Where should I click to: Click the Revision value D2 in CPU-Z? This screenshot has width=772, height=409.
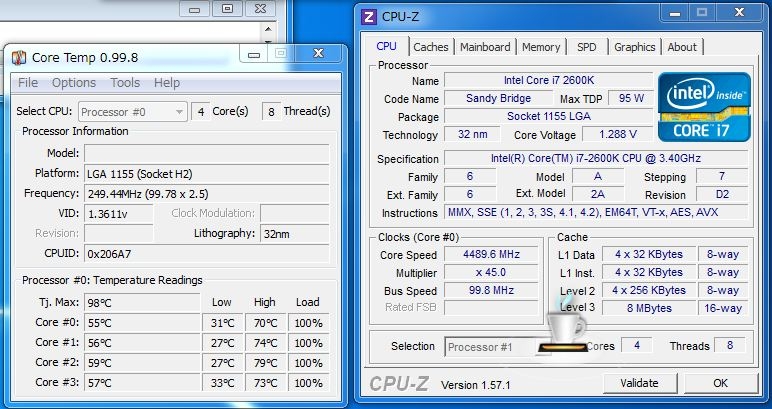pos(722,194)
